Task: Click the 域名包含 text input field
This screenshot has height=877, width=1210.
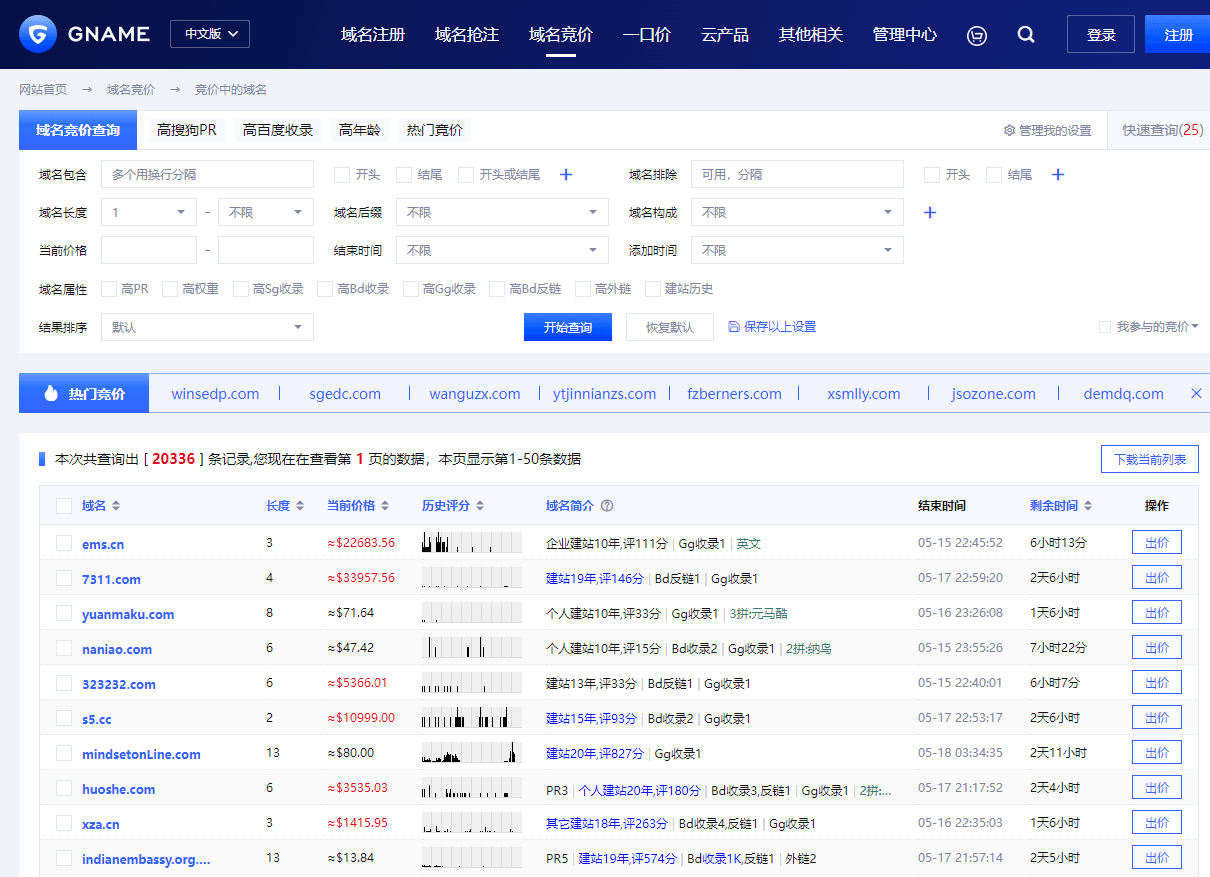Action: click(x=207, y=175)
